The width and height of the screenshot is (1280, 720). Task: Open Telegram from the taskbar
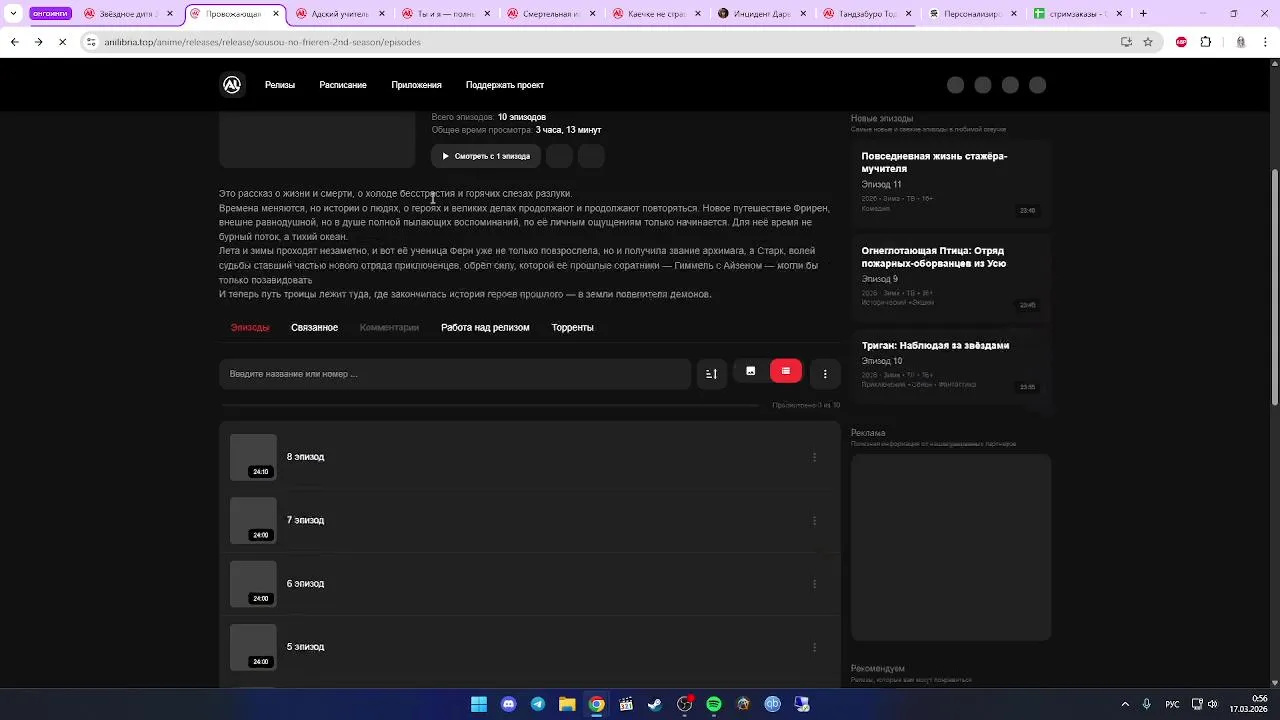click(538, 704)
